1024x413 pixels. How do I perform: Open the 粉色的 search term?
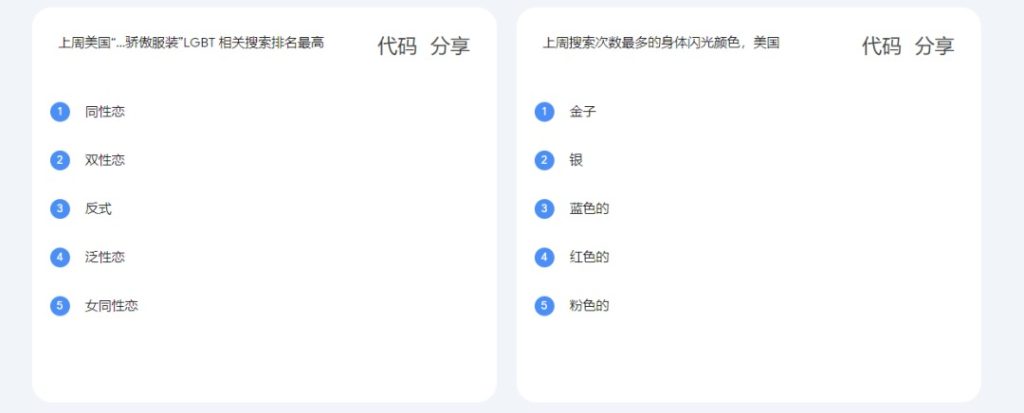click(589, 305)
